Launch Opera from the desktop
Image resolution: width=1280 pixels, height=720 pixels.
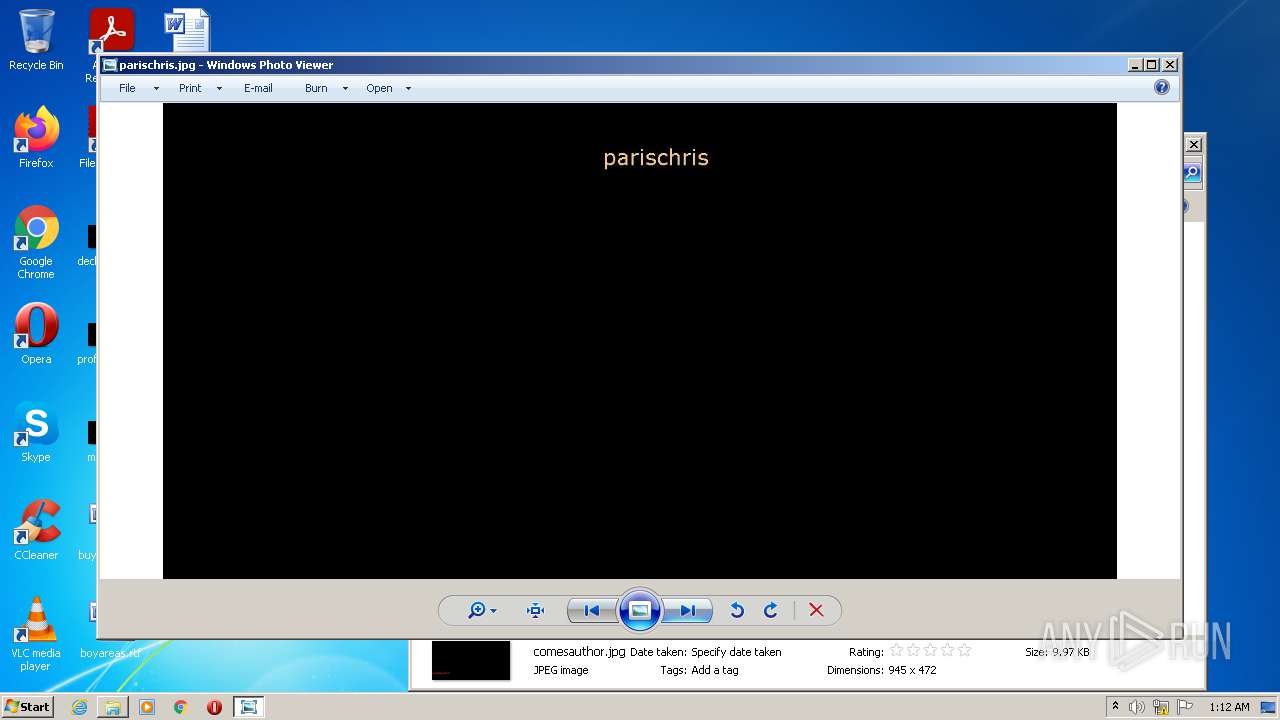(x=36, y=334)
